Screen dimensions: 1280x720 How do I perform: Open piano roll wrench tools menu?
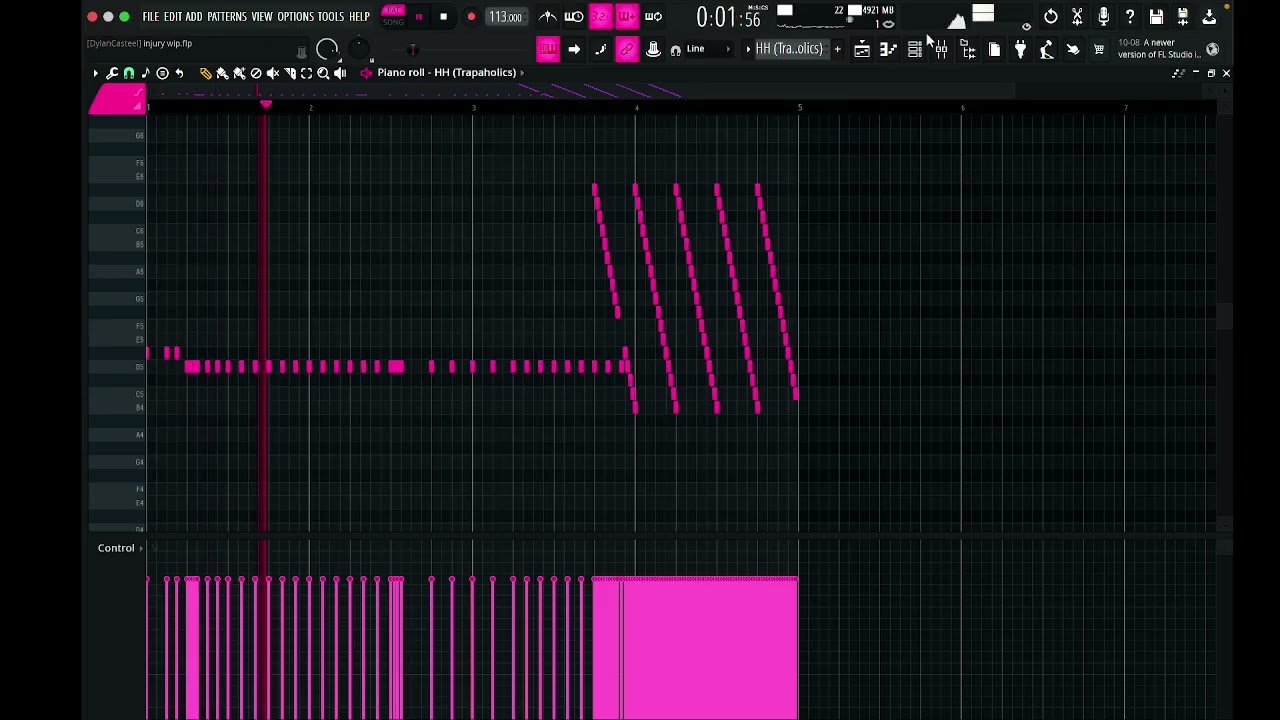coord(112,73)
